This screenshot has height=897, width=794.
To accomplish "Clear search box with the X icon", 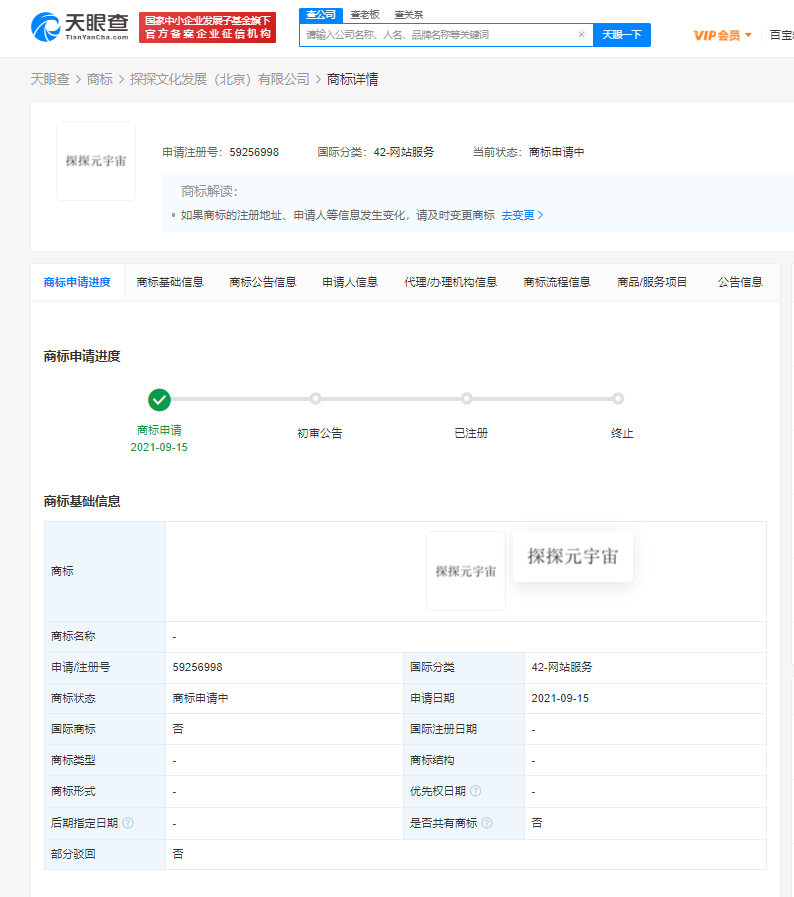I will [581, 35].
